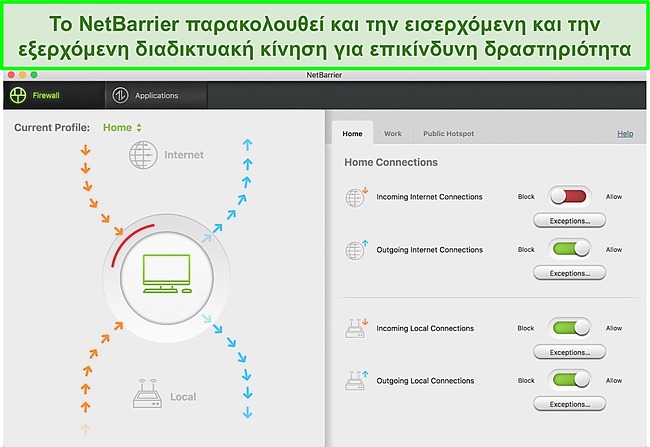Toggle Outgoing Internet Connections switch
Screen dimensions: 650x447
pyautogui.click(x=570, y=249)
